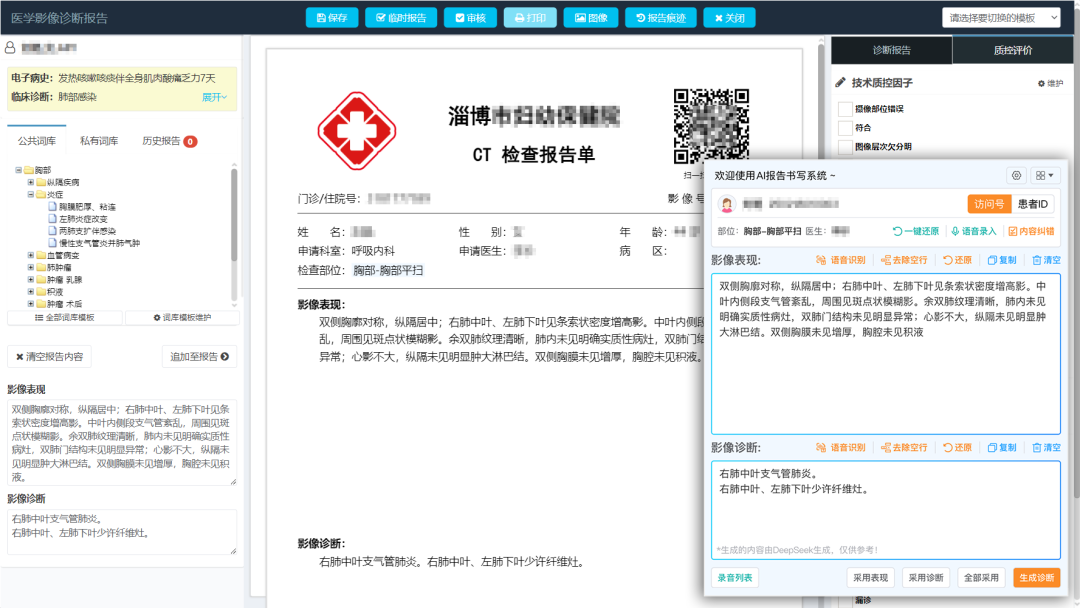
Task: Click 复制 copy in 影像表现 section
Action: click(1000, 260)
